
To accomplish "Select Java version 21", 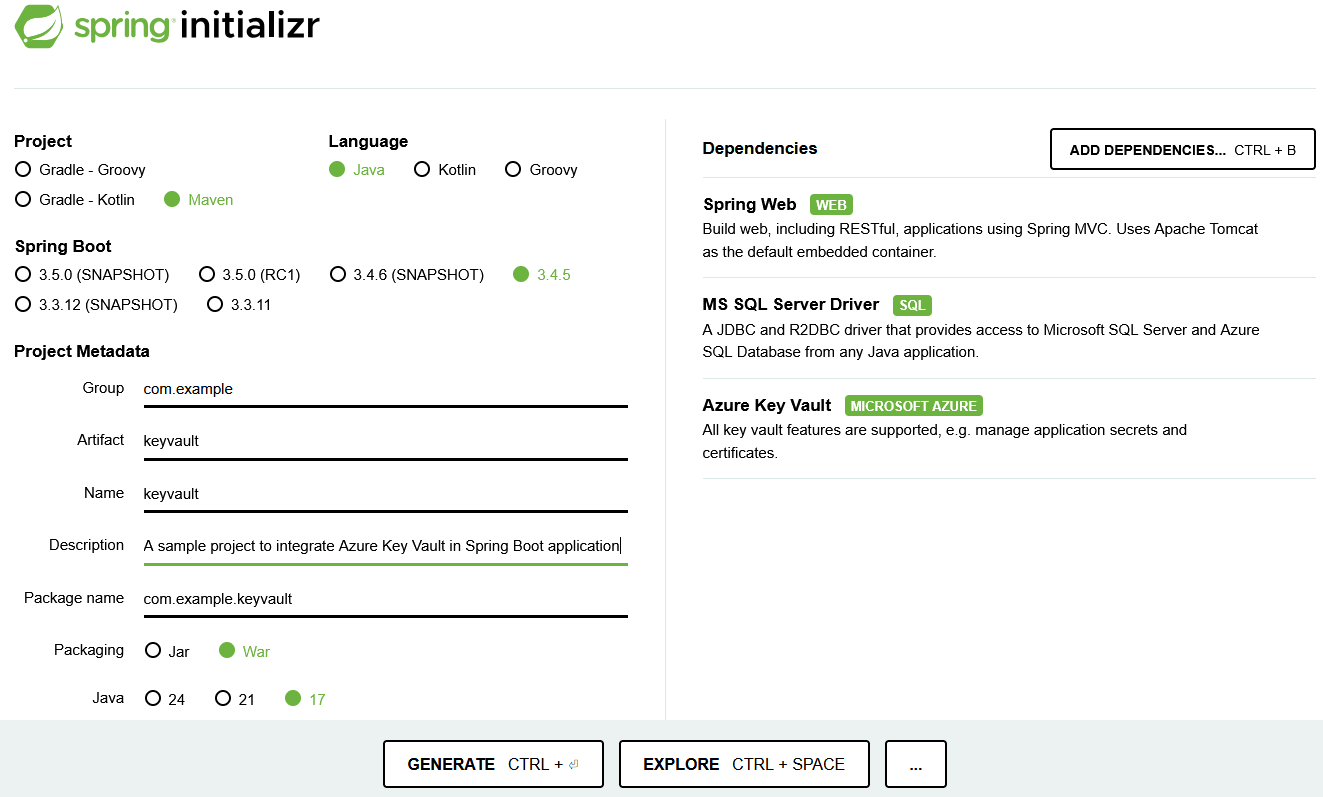I will [235, 699].
